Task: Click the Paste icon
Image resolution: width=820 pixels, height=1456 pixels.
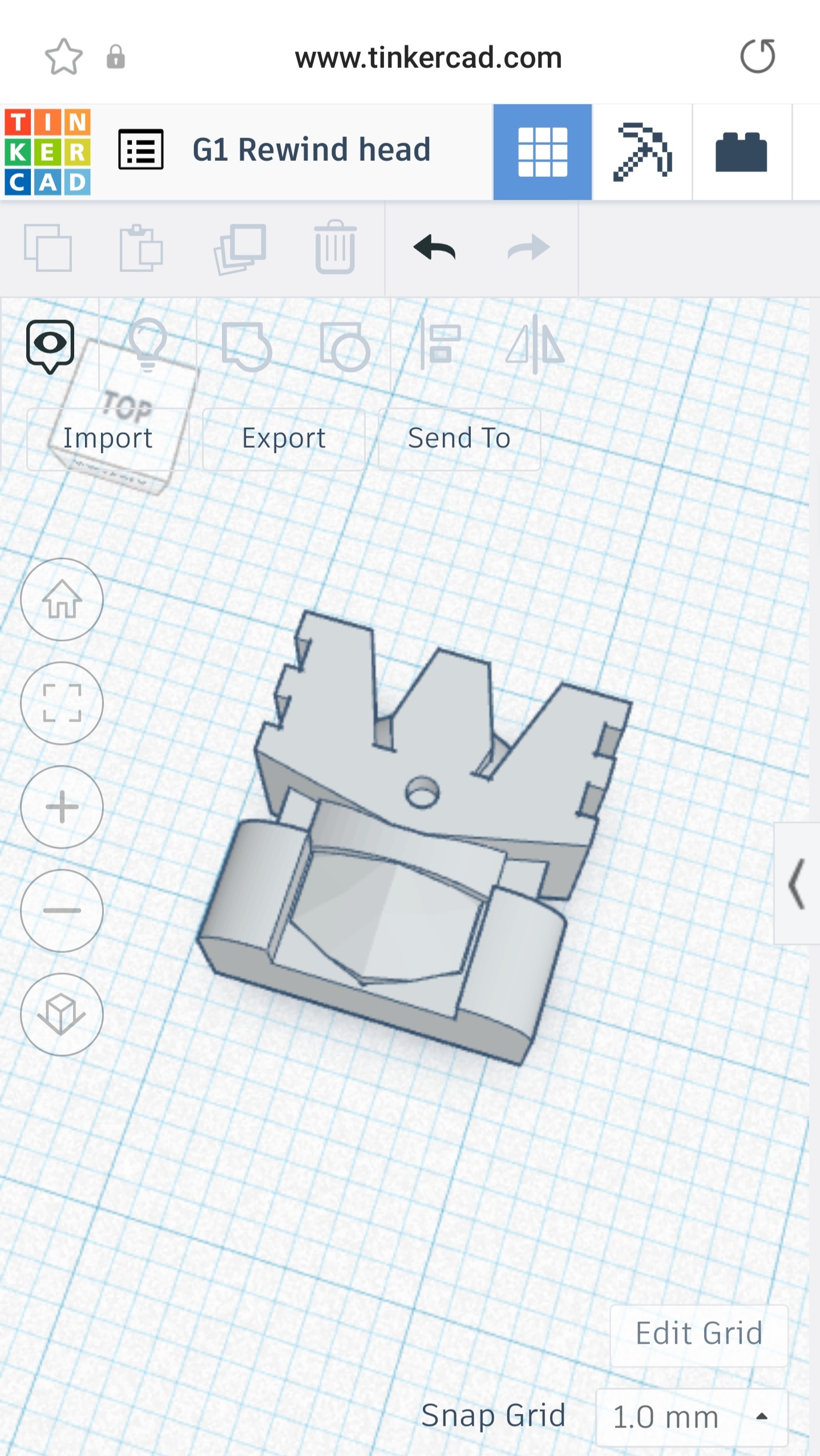Action: [x=141, y=248]
